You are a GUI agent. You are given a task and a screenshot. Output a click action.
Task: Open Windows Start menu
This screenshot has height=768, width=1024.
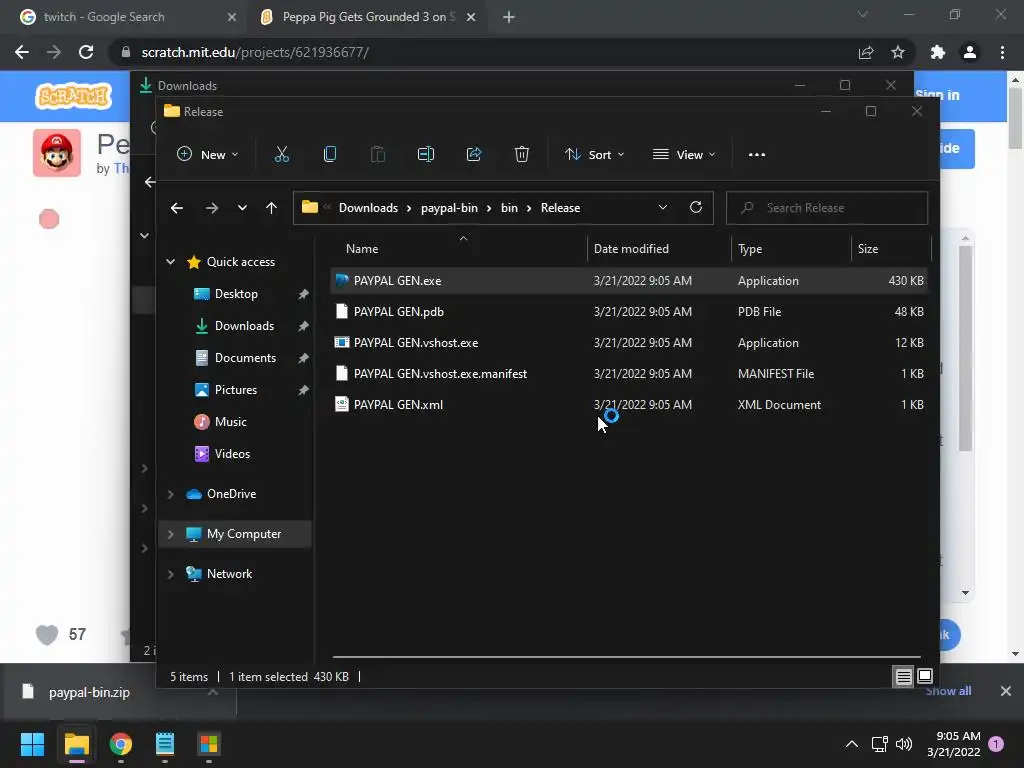coord(32,744)
